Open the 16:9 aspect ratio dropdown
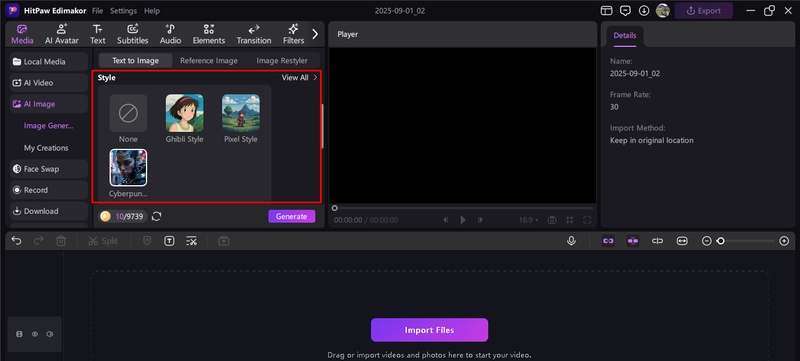Screen dimensions: 800x361 [529, 220]
